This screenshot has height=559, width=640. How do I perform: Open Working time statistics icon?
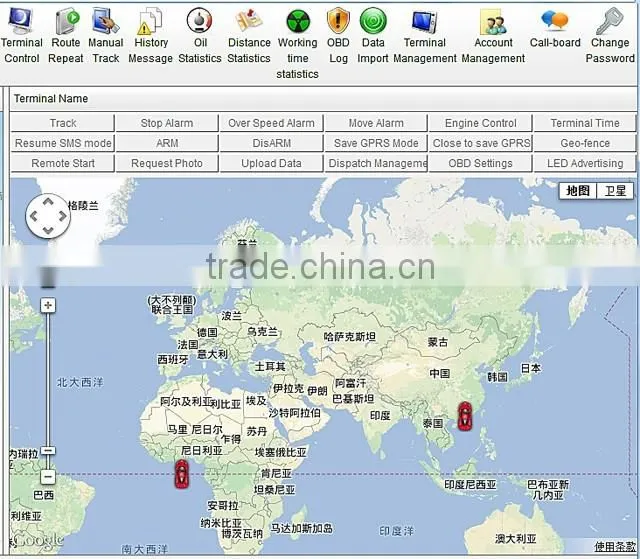[x=298, y=21]
